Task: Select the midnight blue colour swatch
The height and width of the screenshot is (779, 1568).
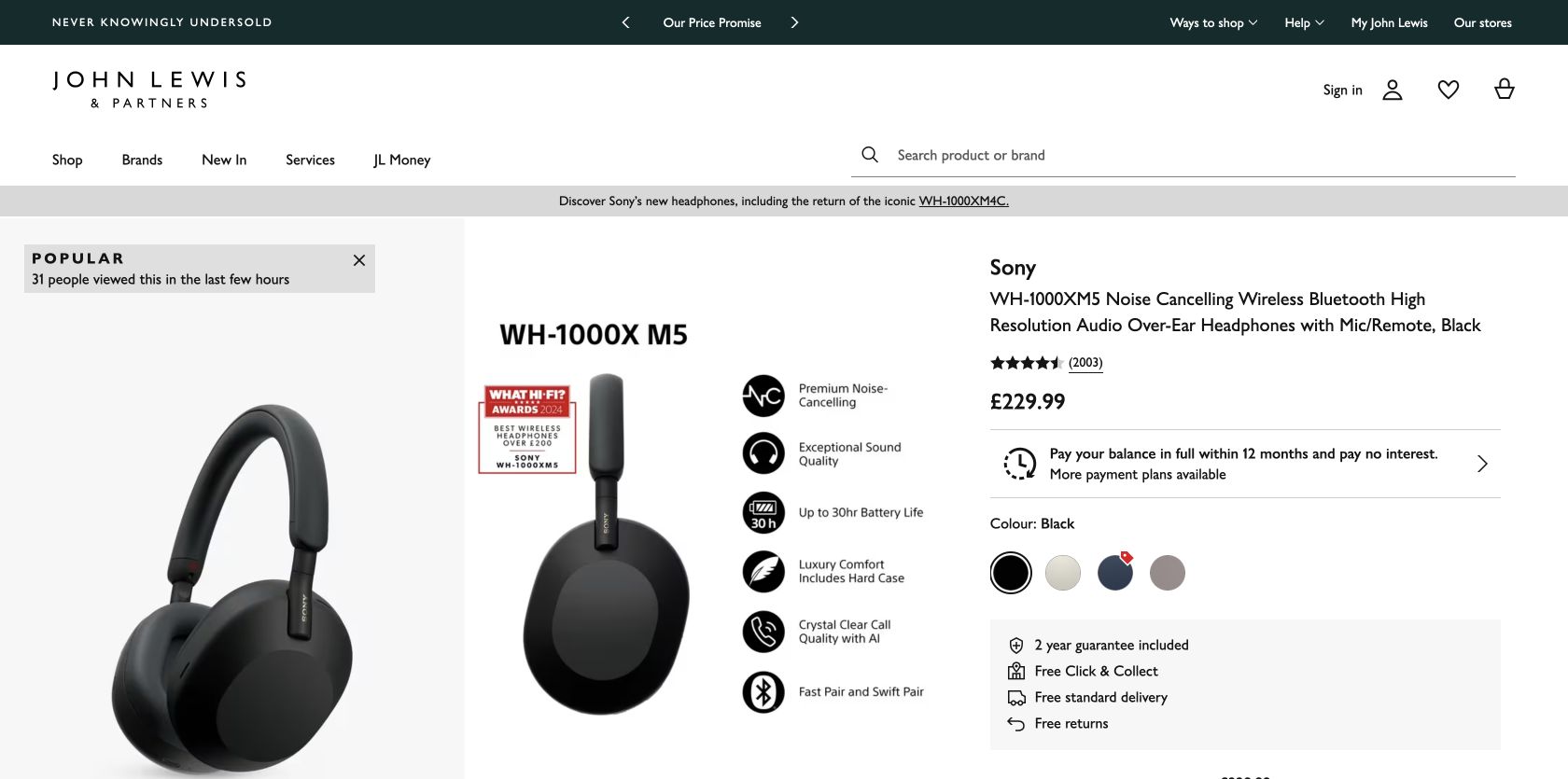Action: tap(1115, 573)
